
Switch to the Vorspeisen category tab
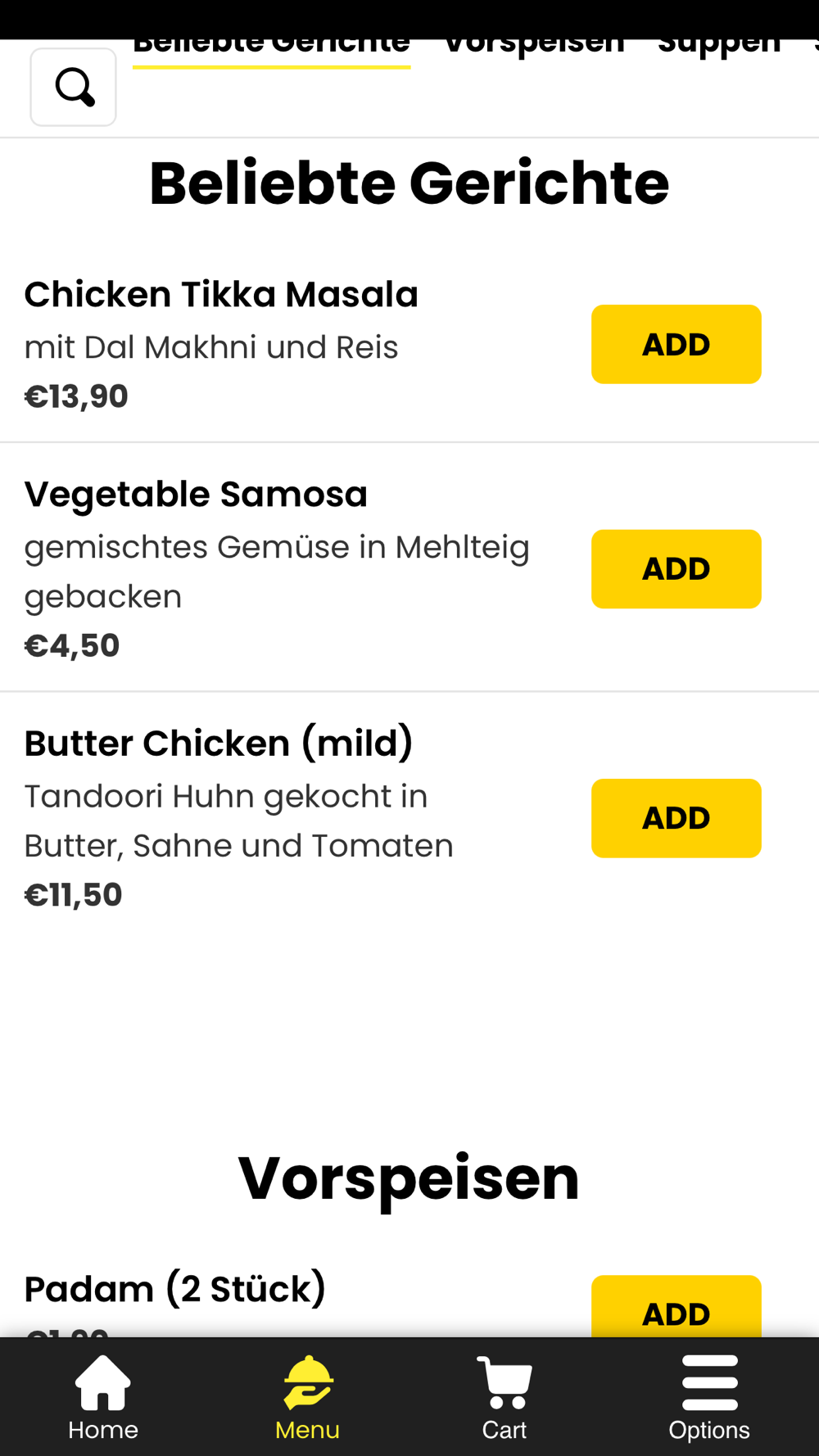tap(534, 47)
